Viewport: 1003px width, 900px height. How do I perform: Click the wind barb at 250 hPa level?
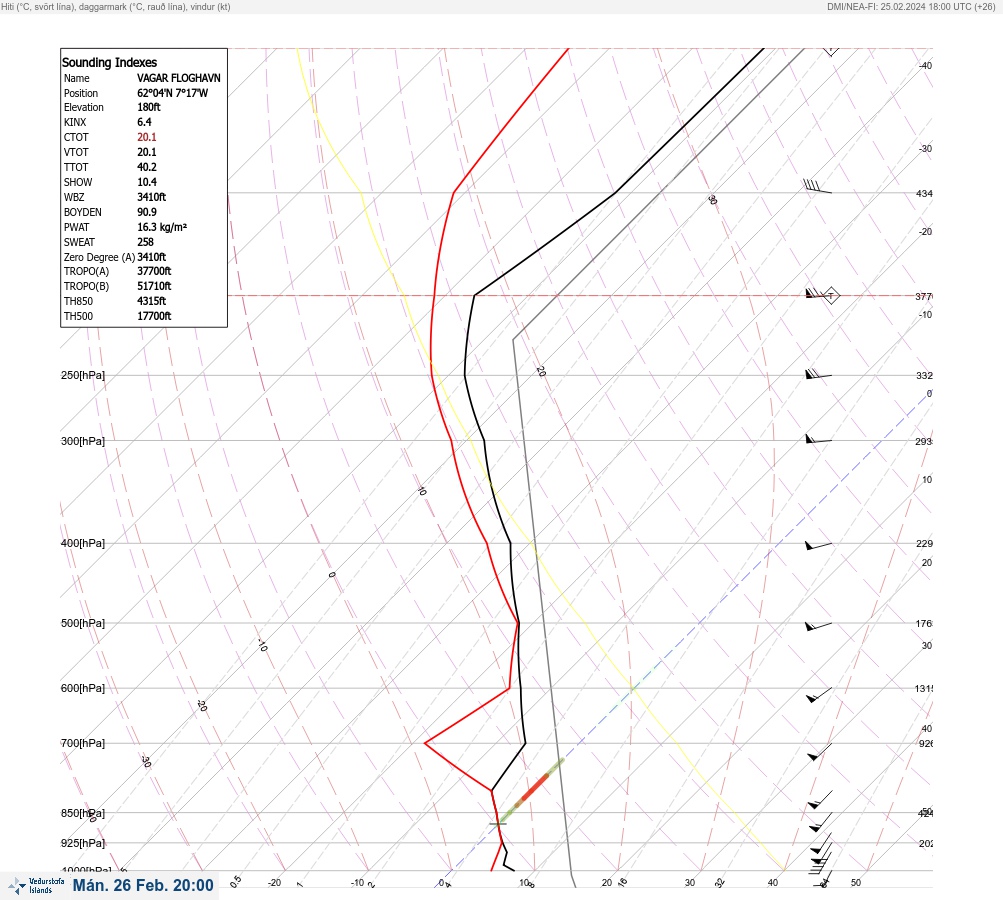[818, 374]
